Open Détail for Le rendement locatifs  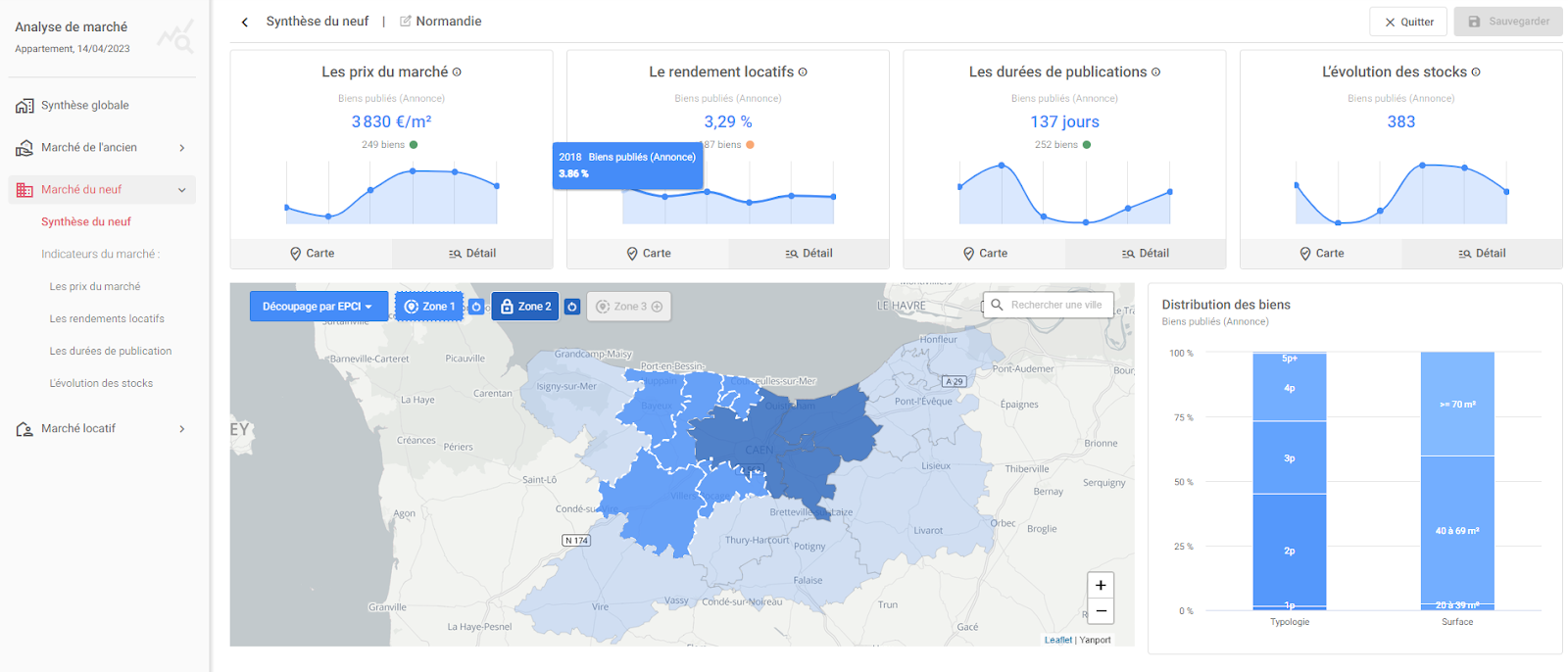click(808, 254)
